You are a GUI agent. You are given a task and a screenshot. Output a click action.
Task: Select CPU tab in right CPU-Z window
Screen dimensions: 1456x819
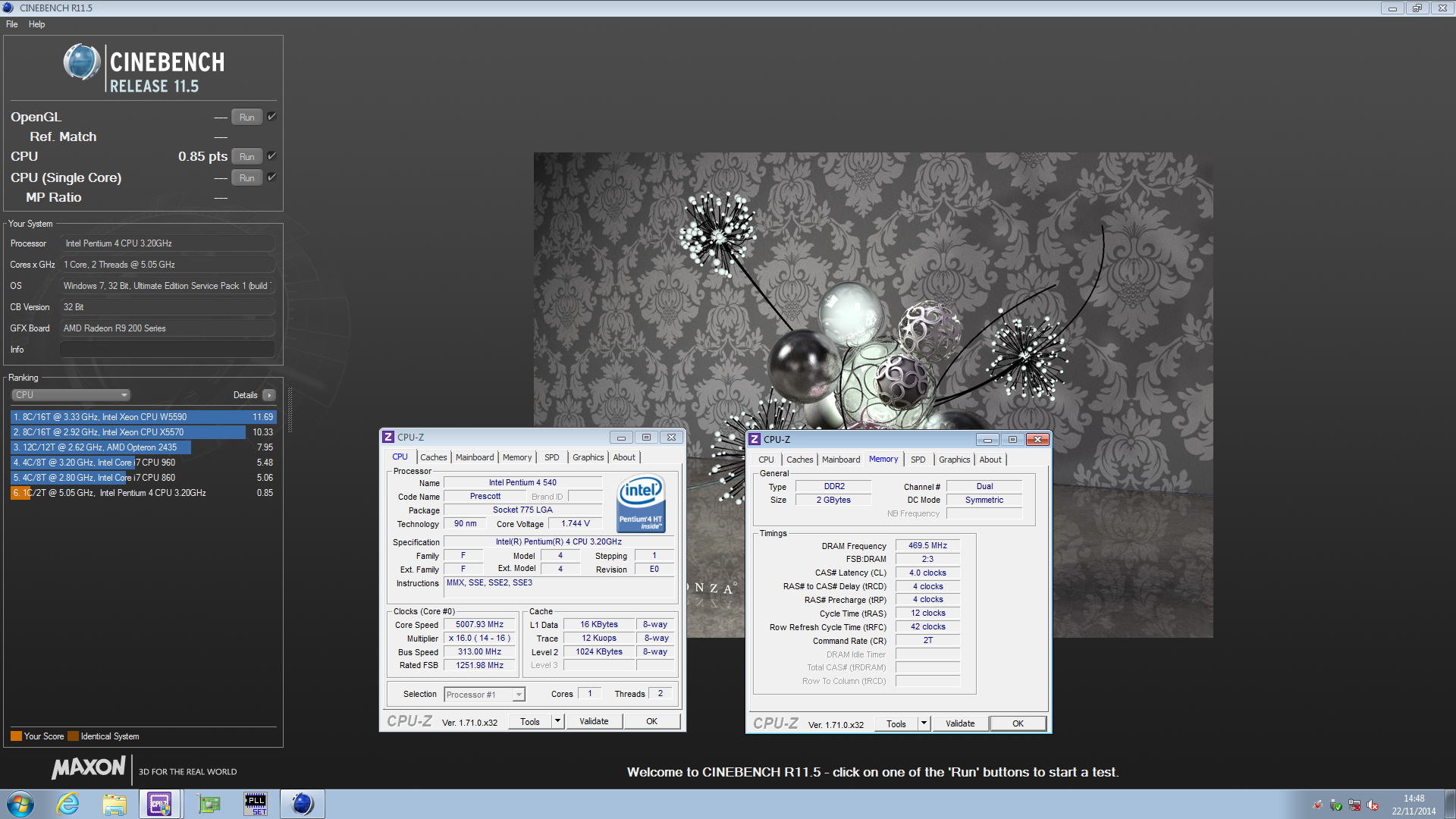767,460
